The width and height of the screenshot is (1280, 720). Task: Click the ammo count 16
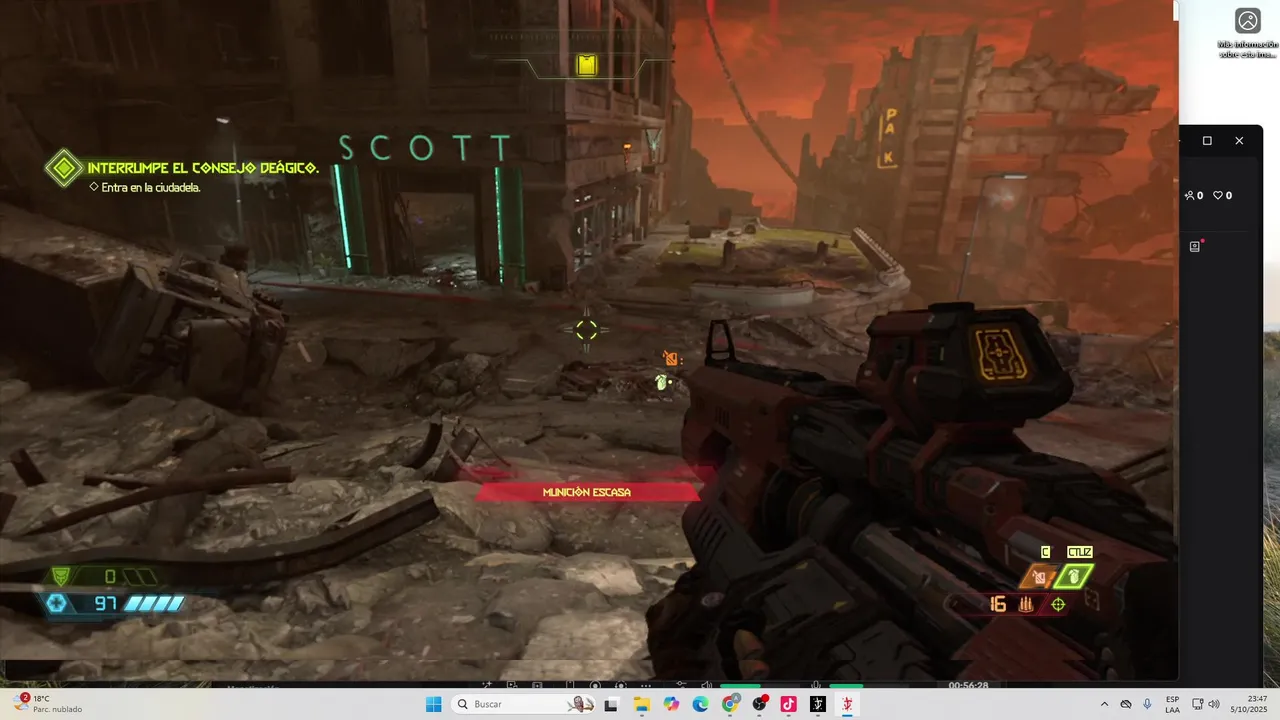(997, 604)
